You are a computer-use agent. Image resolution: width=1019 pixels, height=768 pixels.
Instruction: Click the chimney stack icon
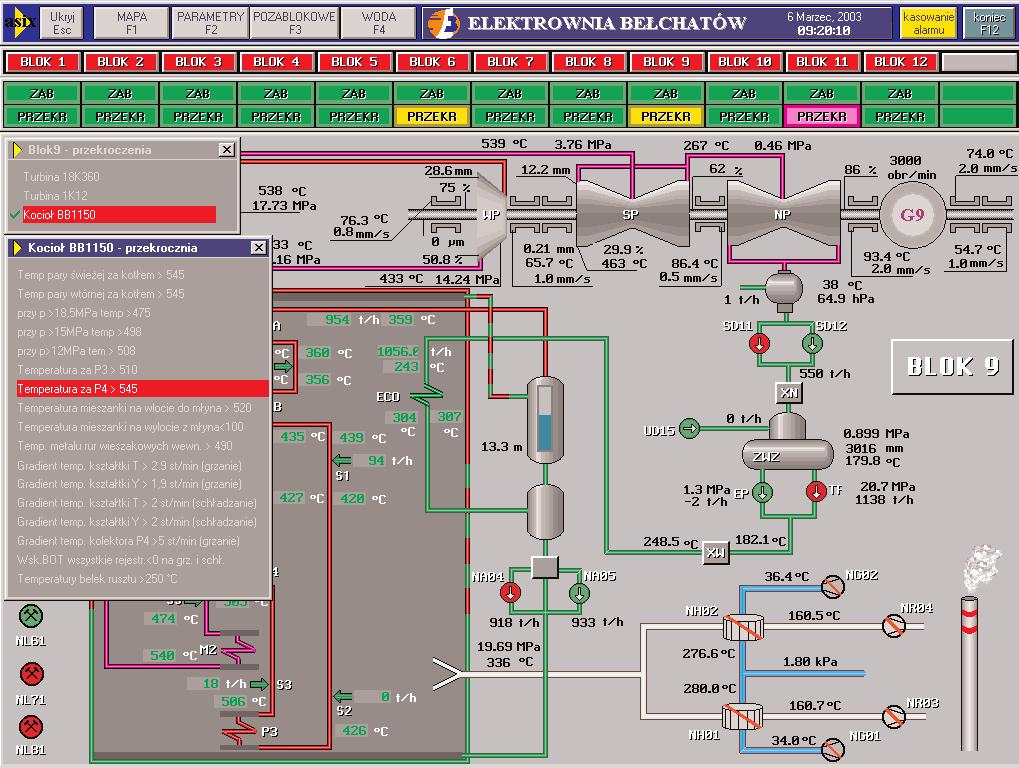(x=969, y=674)
